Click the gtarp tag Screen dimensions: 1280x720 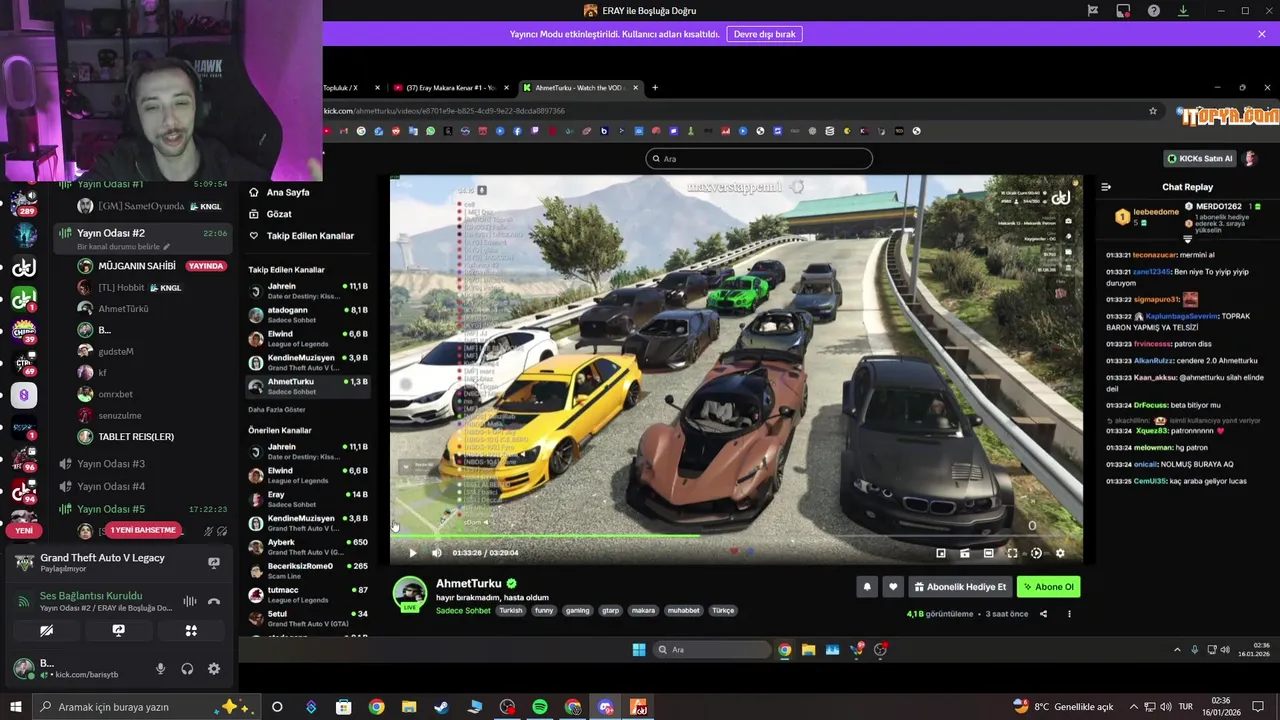(610, 610)
